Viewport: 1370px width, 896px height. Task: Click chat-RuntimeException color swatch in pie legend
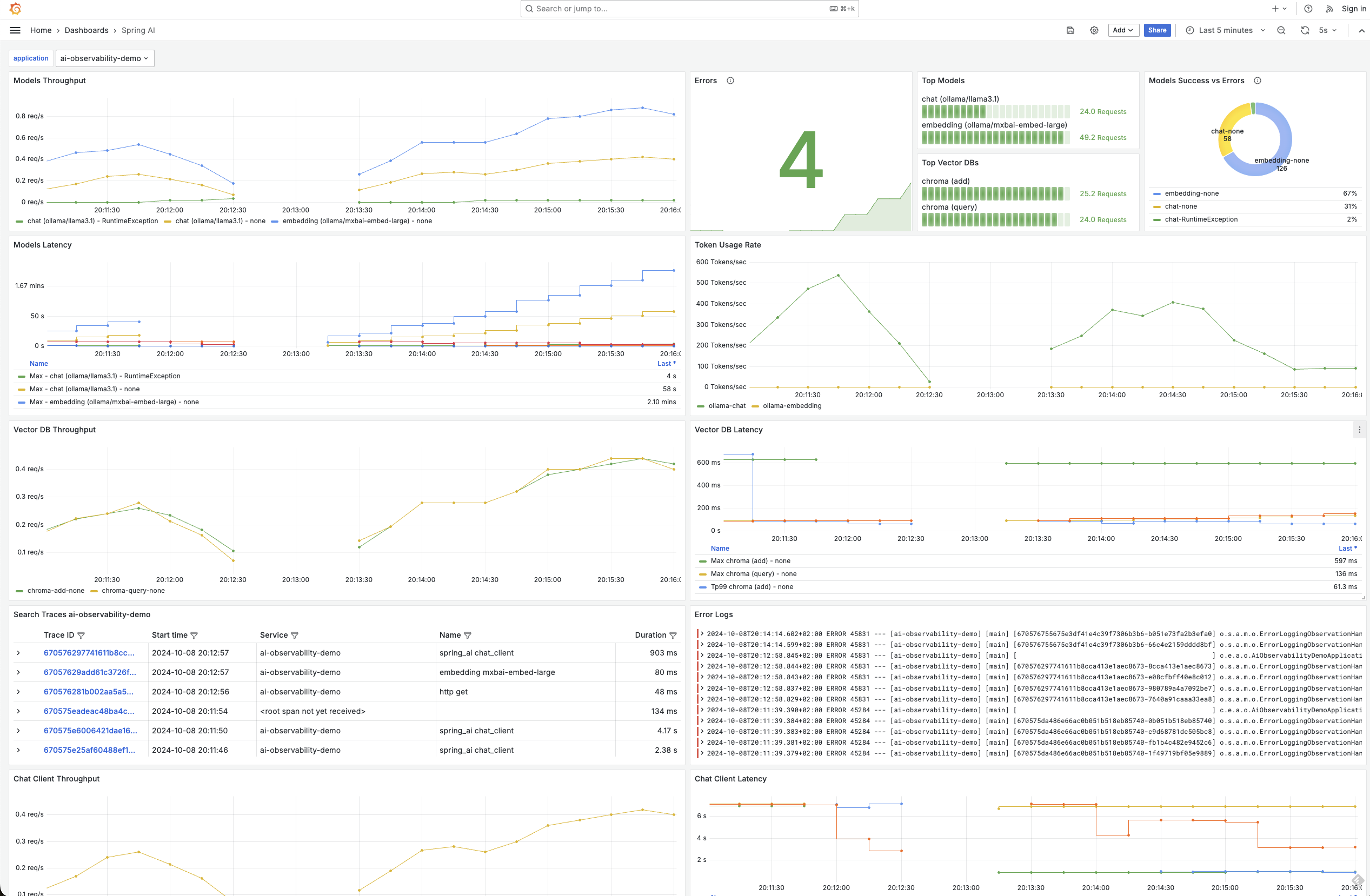point(1156,219)
